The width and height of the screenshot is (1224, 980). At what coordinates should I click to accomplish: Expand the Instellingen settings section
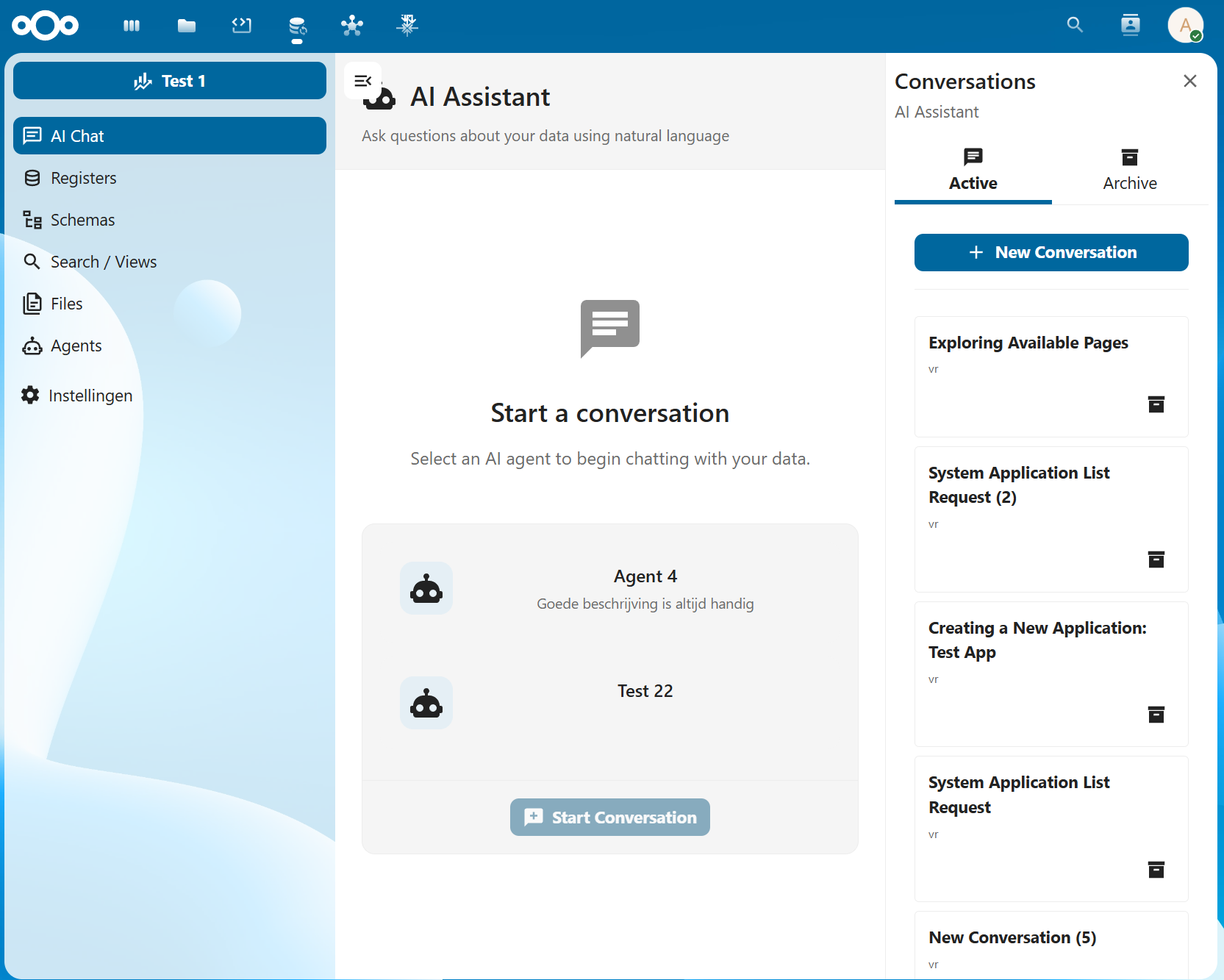pos(77,396)
